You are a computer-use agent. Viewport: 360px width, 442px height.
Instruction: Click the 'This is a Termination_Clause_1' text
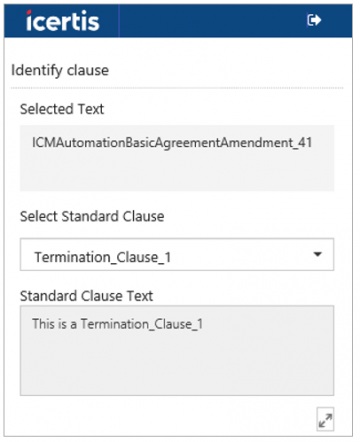[117, 324]
